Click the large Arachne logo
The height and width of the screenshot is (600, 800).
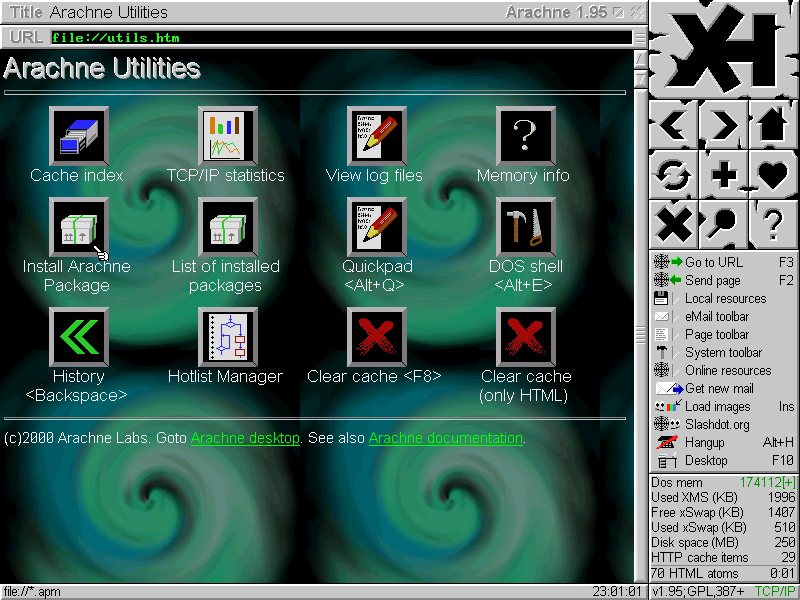click(723, 49)
